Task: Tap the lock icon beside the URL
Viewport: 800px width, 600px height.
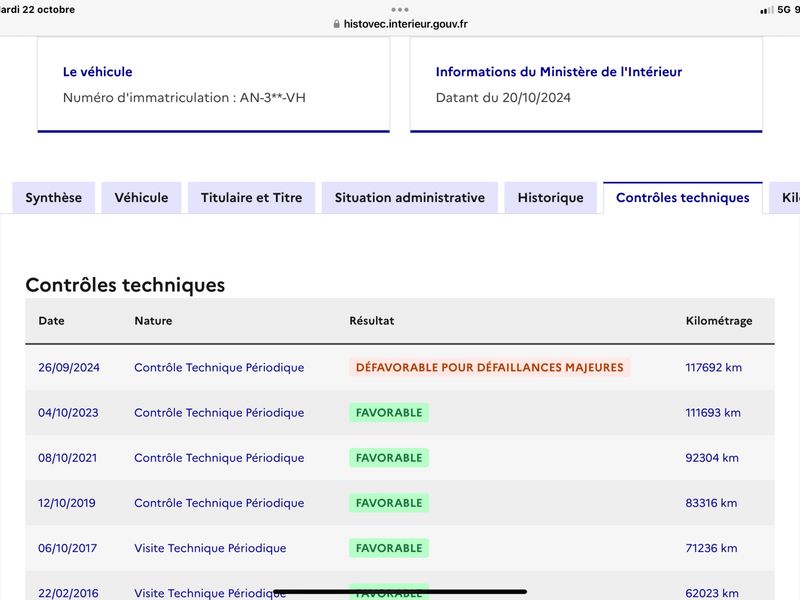Action: pos(336,24)
